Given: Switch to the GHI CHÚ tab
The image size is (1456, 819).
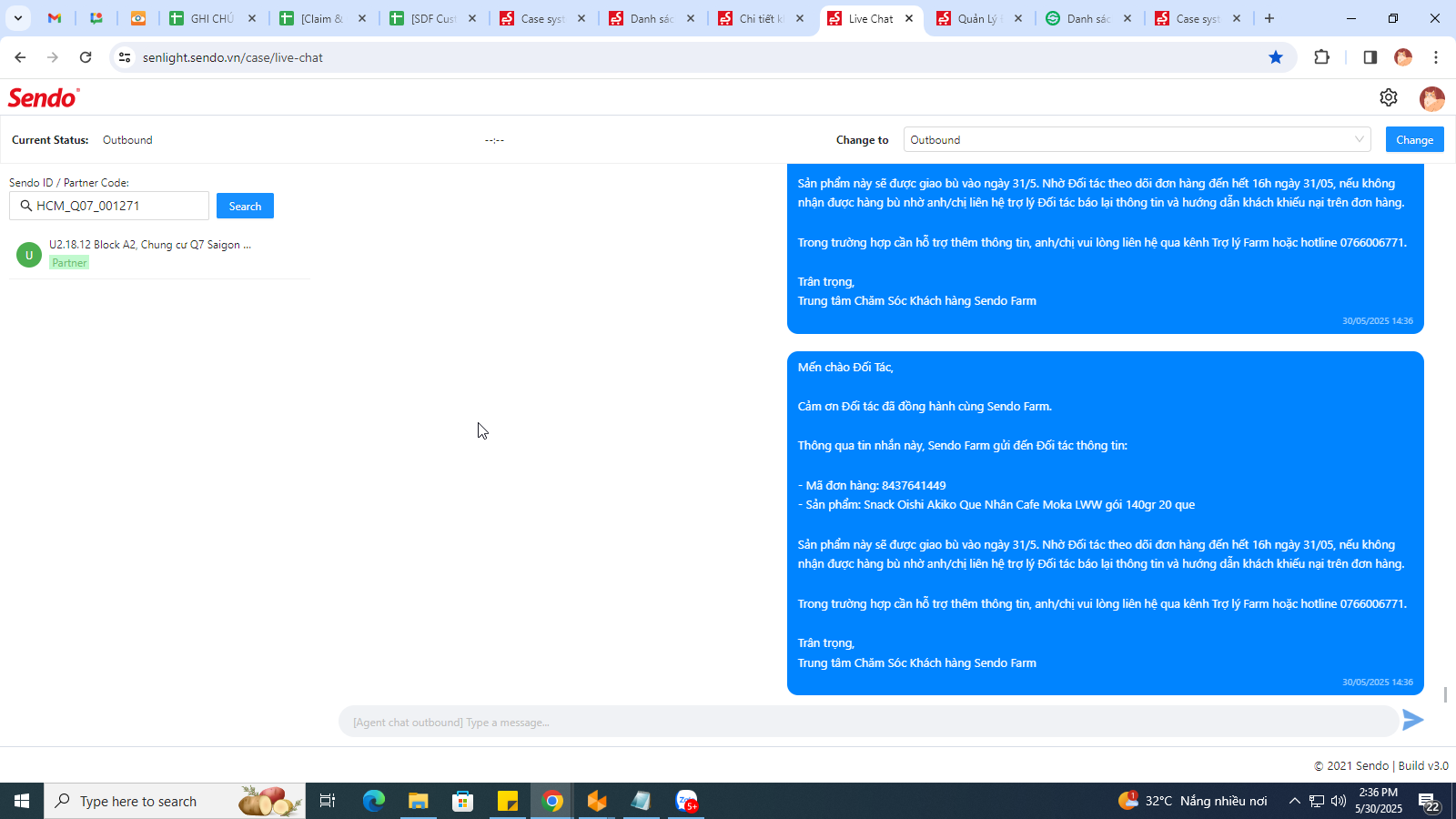Looking at the screenshot, I should tap(213, 18).
